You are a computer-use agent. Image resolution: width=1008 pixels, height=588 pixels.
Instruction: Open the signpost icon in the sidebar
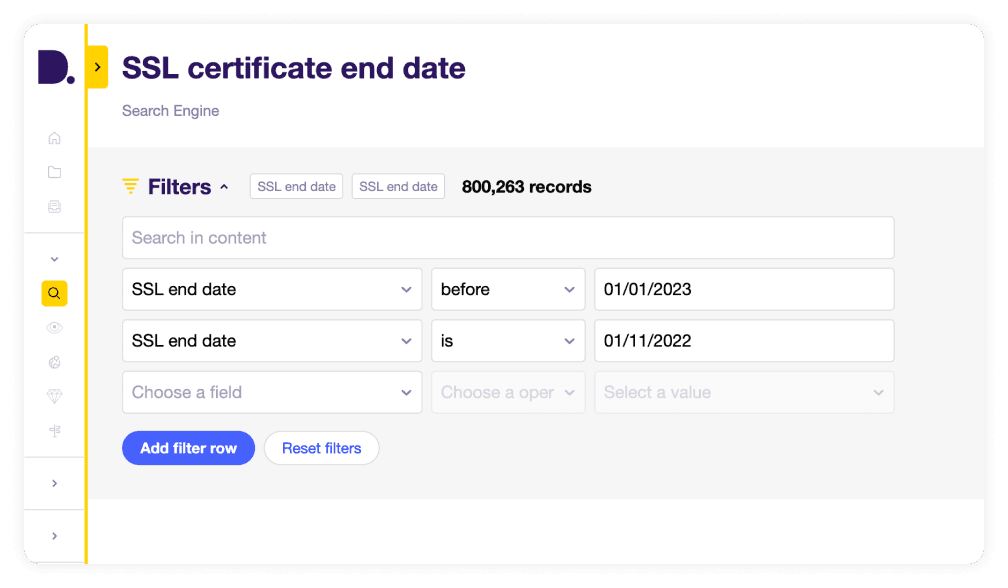(55, 431)
